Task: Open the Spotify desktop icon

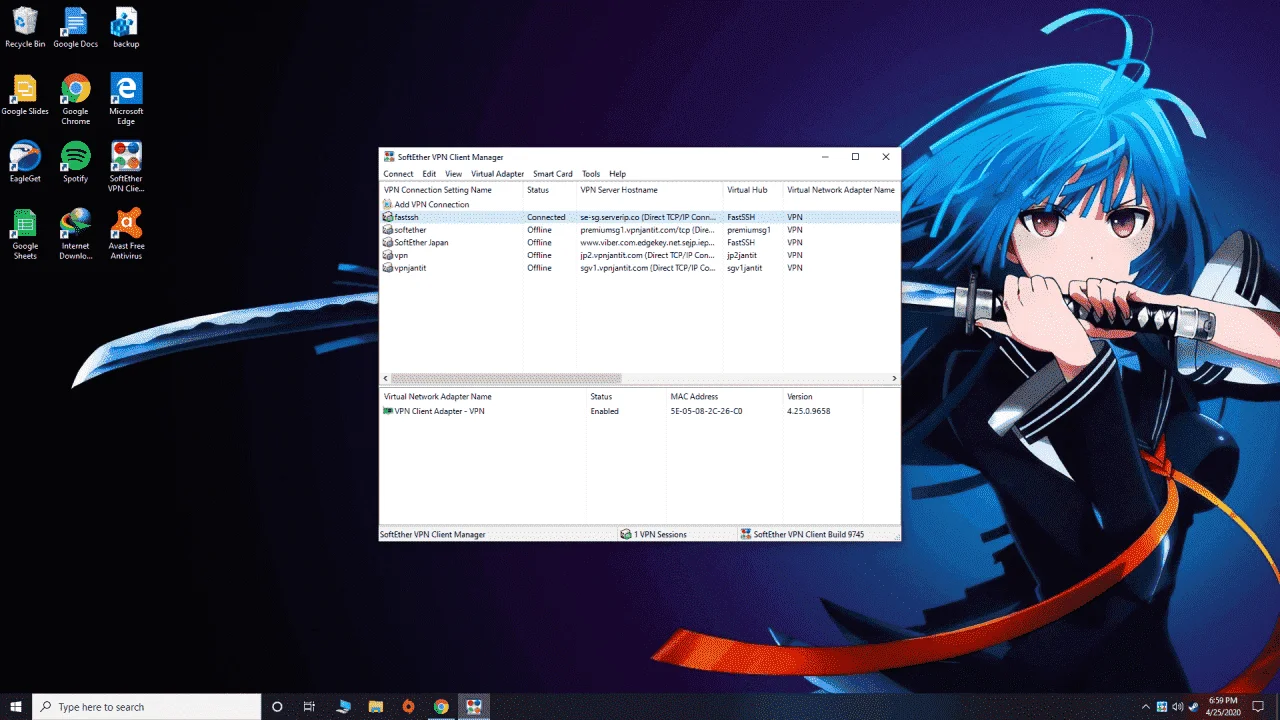Action: tap(75, 162)
